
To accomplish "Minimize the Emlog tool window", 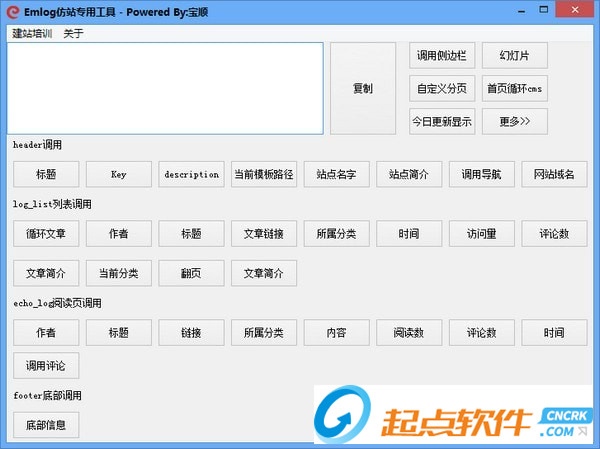I will coord(521,11).
